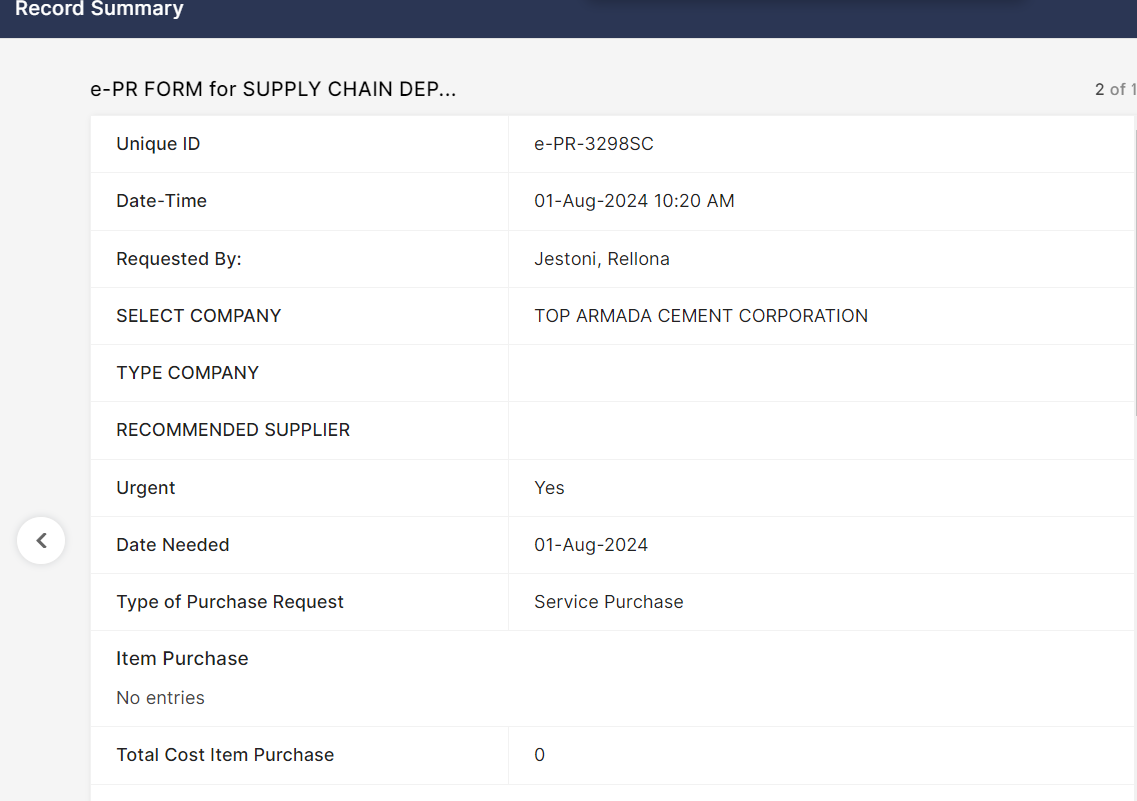
Task: Click the requester name Jestoni, Rellona
Action: (x=601, y=259)
